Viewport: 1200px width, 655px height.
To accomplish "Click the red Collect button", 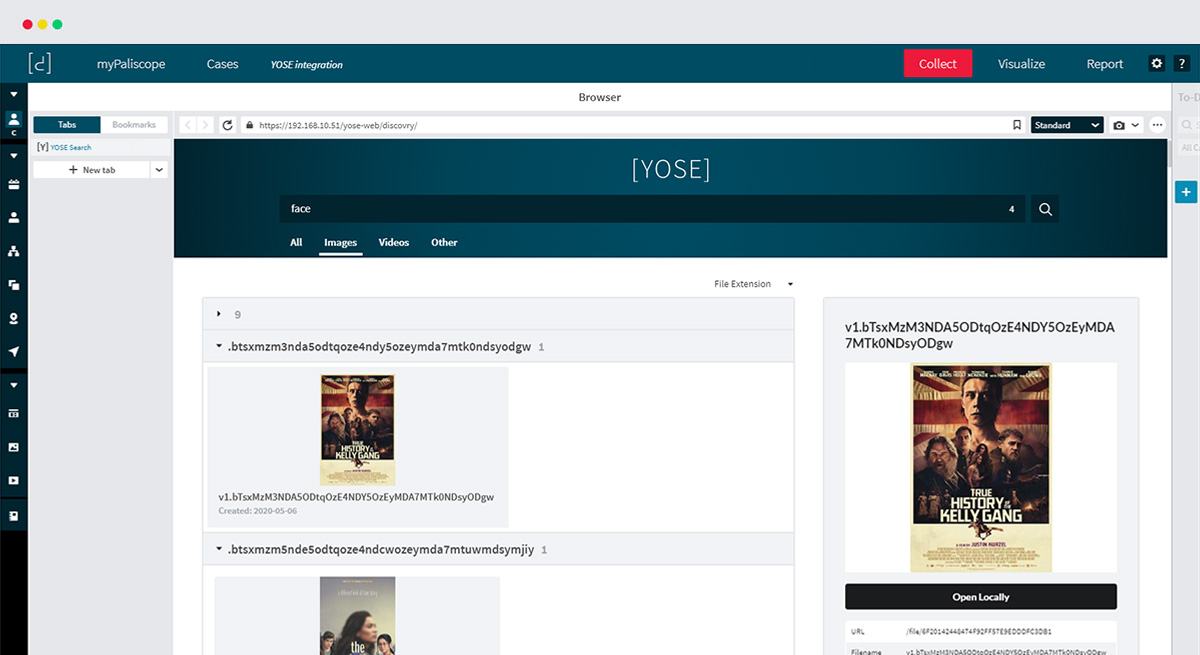I will click(x=937, y=63).
